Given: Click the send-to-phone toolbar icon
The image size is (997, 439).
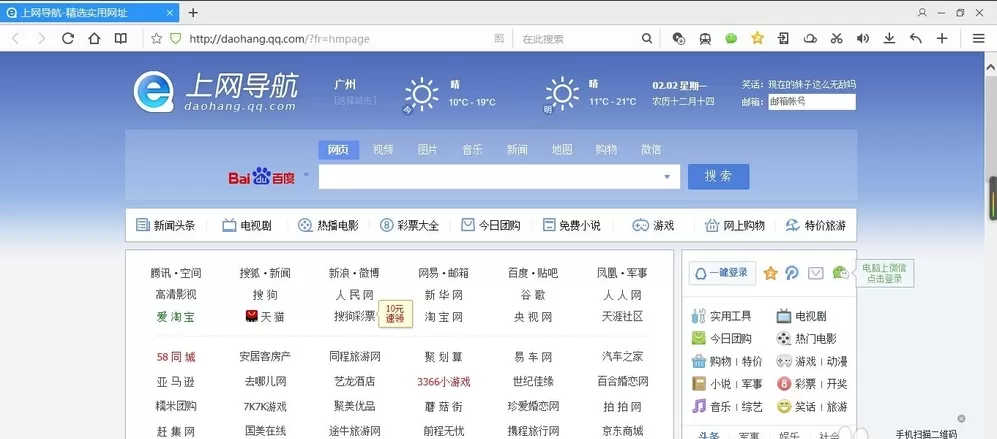Looking at the screenshot, I should pos(783,39).
